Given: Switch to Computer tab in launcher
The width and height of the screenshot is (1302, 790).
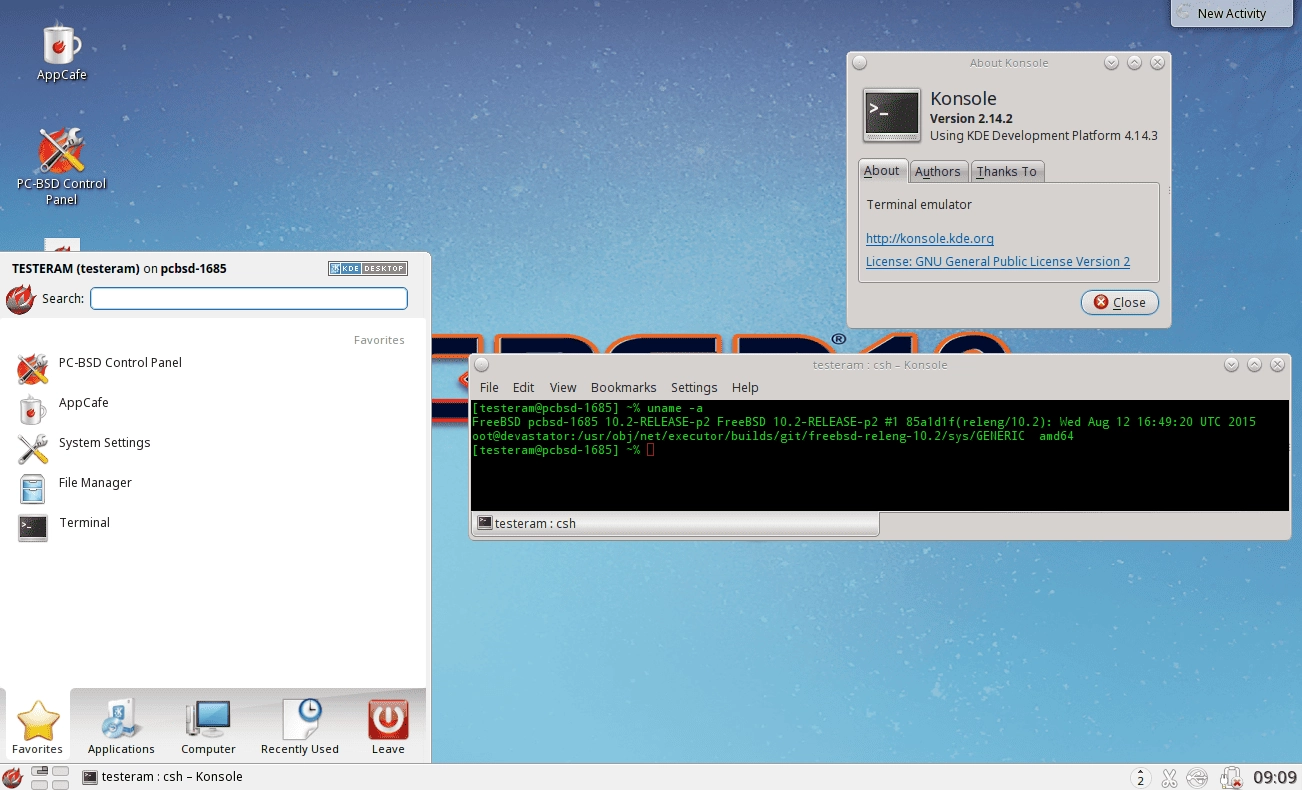Looking at the screenshot, I should [208, 726].
